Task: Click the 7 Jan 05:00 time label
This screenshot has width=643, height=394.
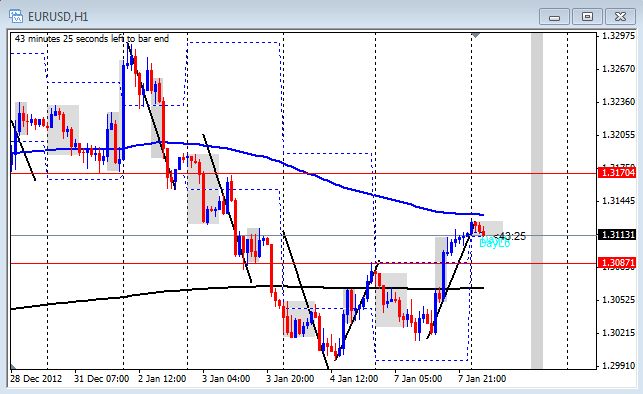Action: click(418, 378)
